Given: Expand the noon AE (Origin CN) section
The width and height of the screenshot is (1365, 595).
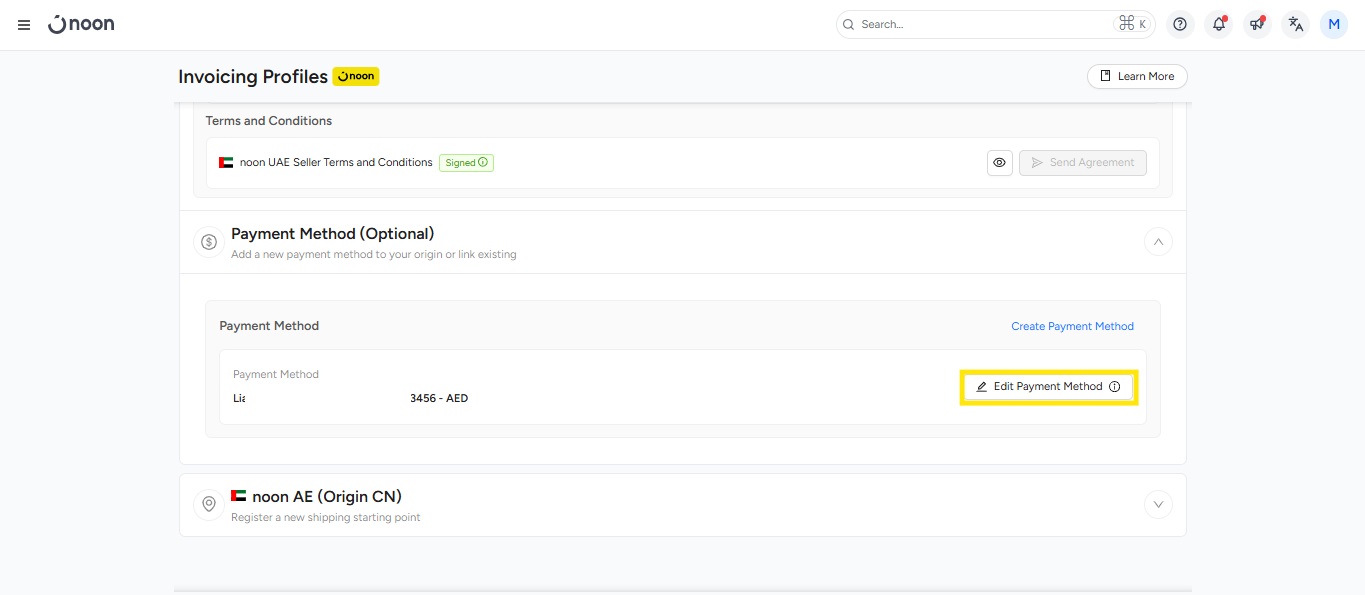Looking at the screenshot, I should [1158, 504].
